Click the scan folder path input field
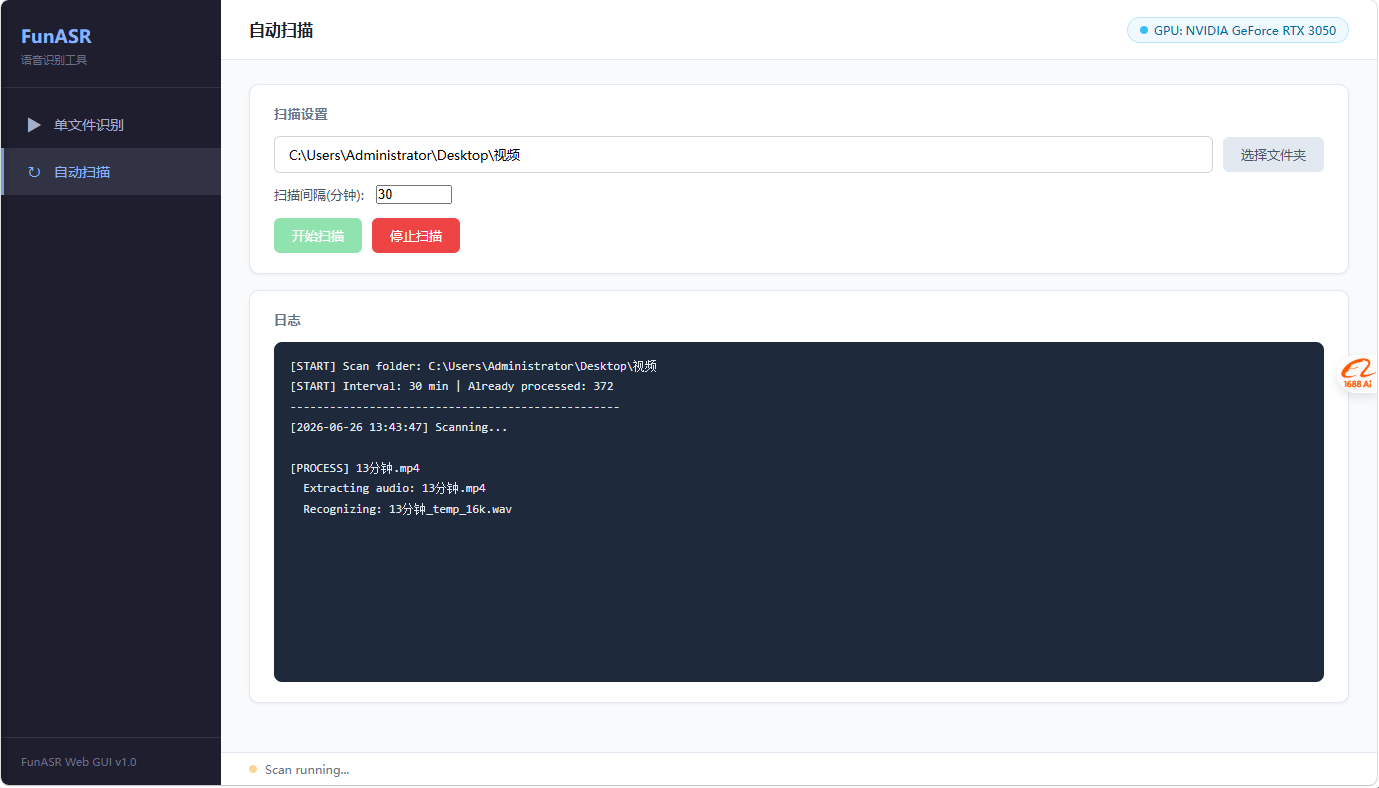1379x788 pixels. tap(743, 155)
